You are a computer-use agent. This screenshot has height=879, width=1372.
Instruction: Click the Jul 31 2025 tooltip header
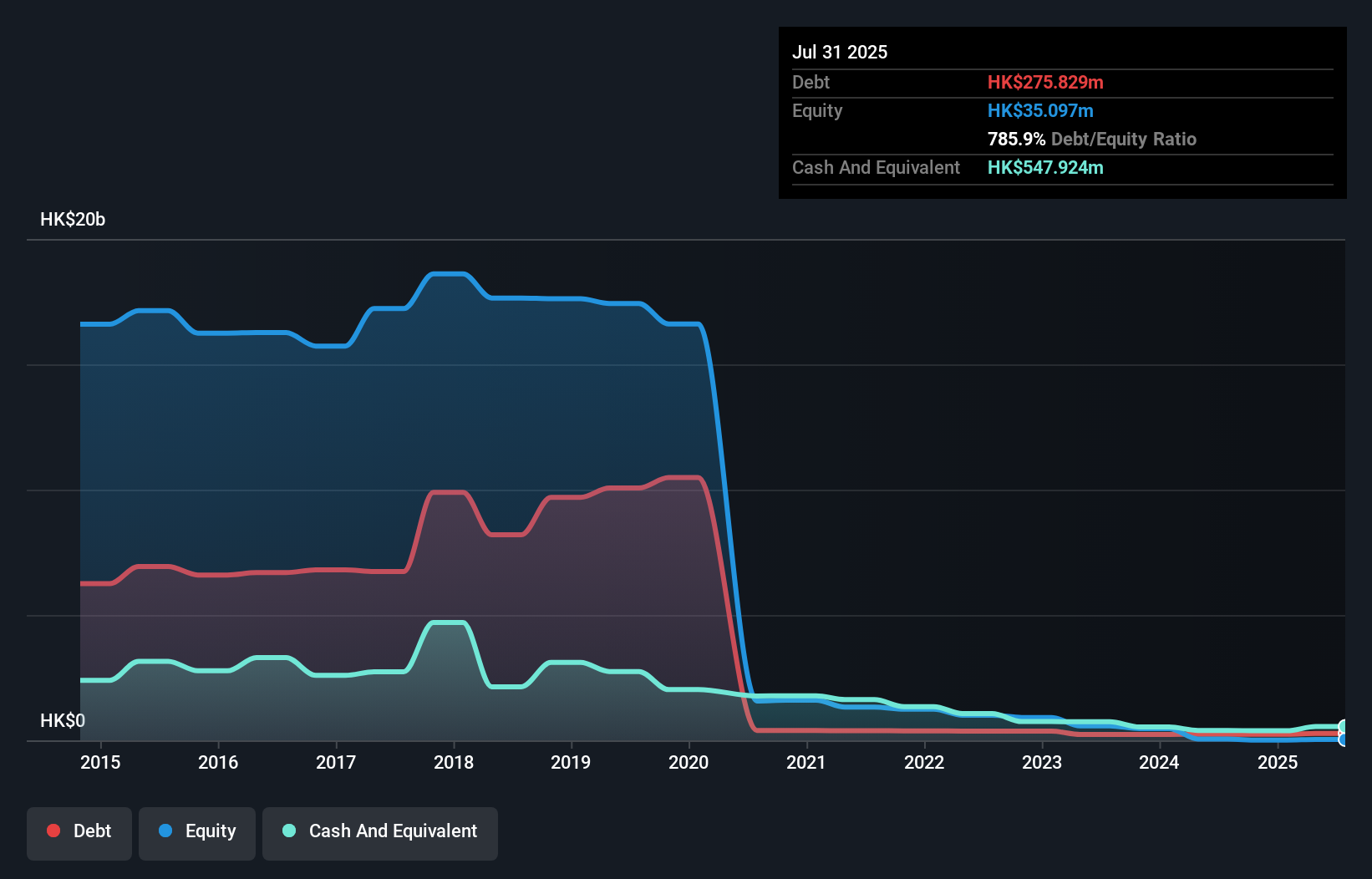point(840,51)
